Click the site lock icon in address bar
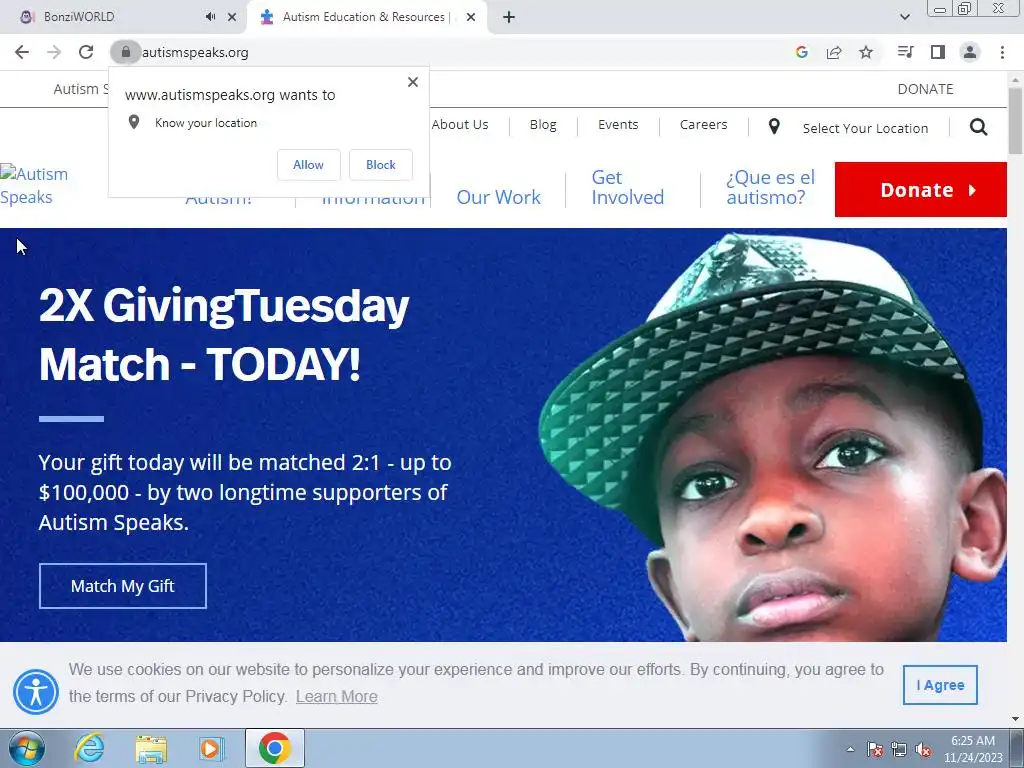 (126, 52)
